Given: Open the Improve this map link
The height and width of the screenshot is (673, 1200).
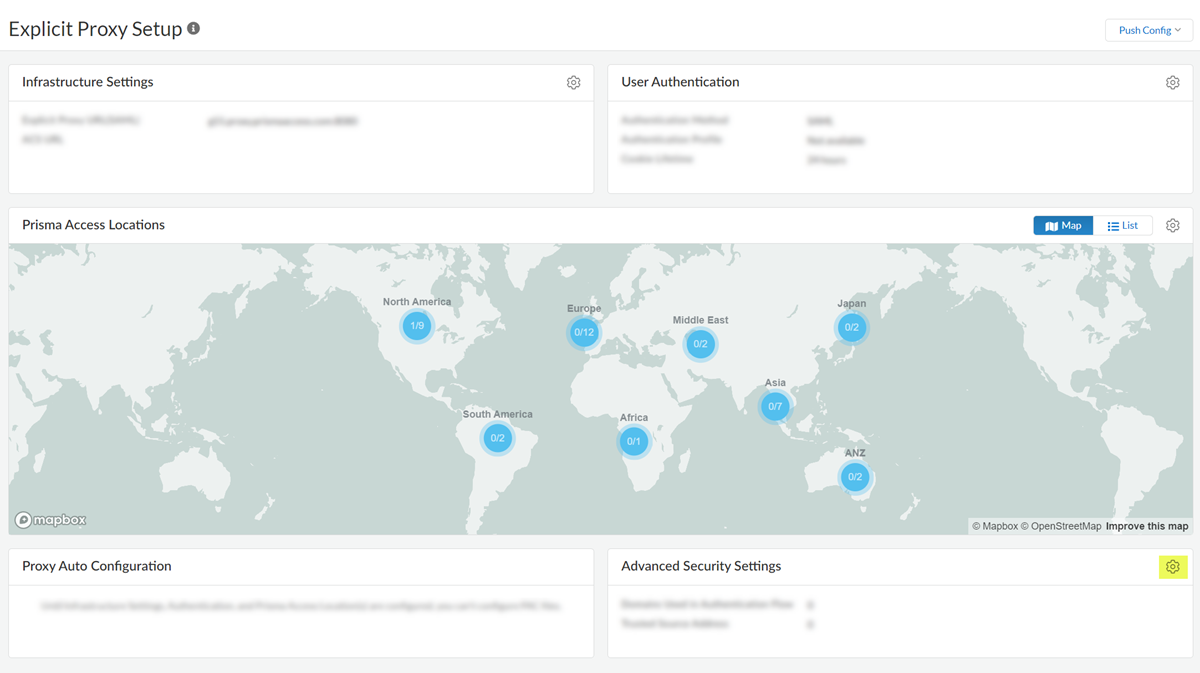Looking at the screenshot, I should point(1147,526).
